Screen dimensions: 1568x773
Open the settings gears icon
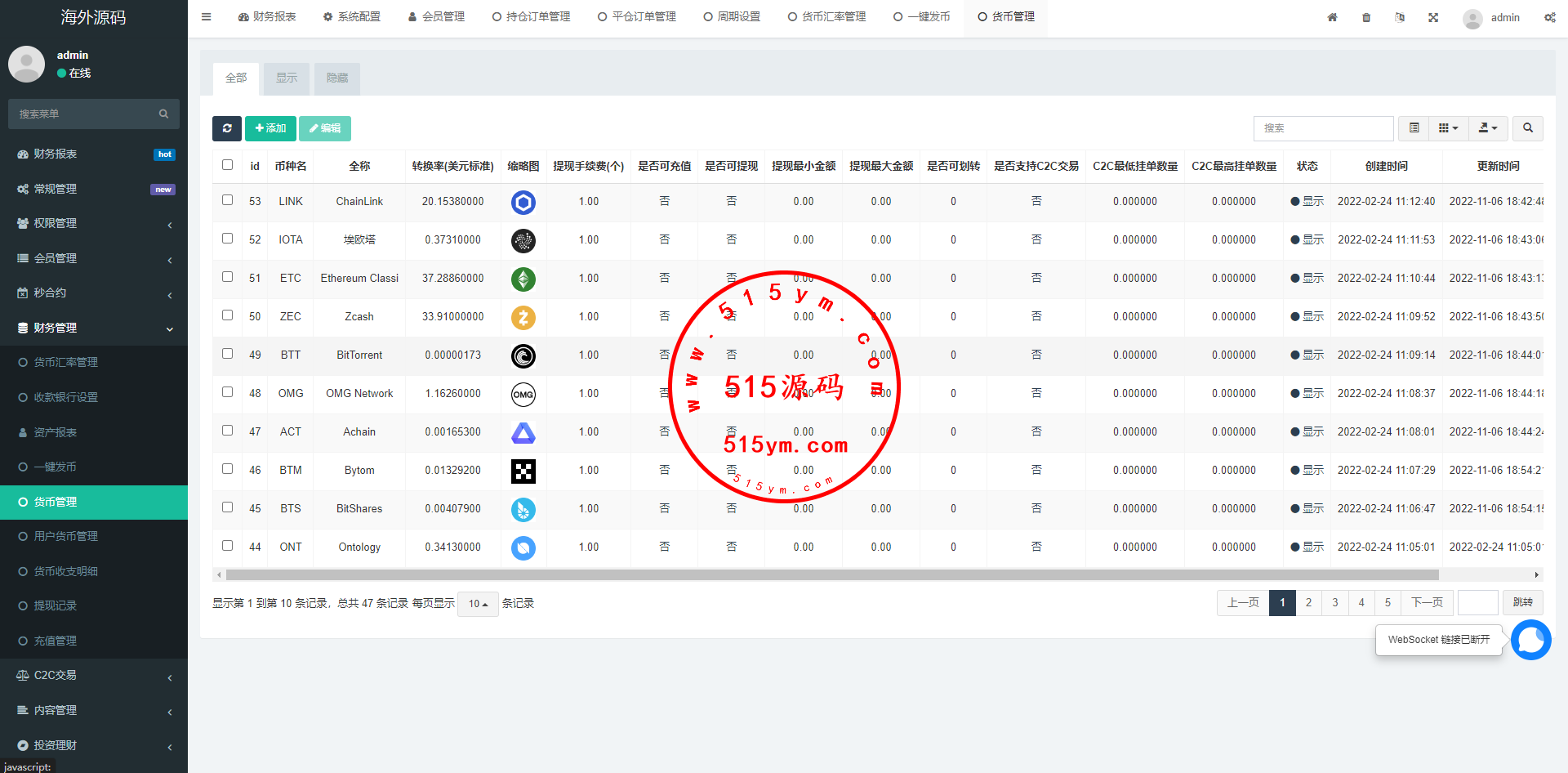(1549, 17)
